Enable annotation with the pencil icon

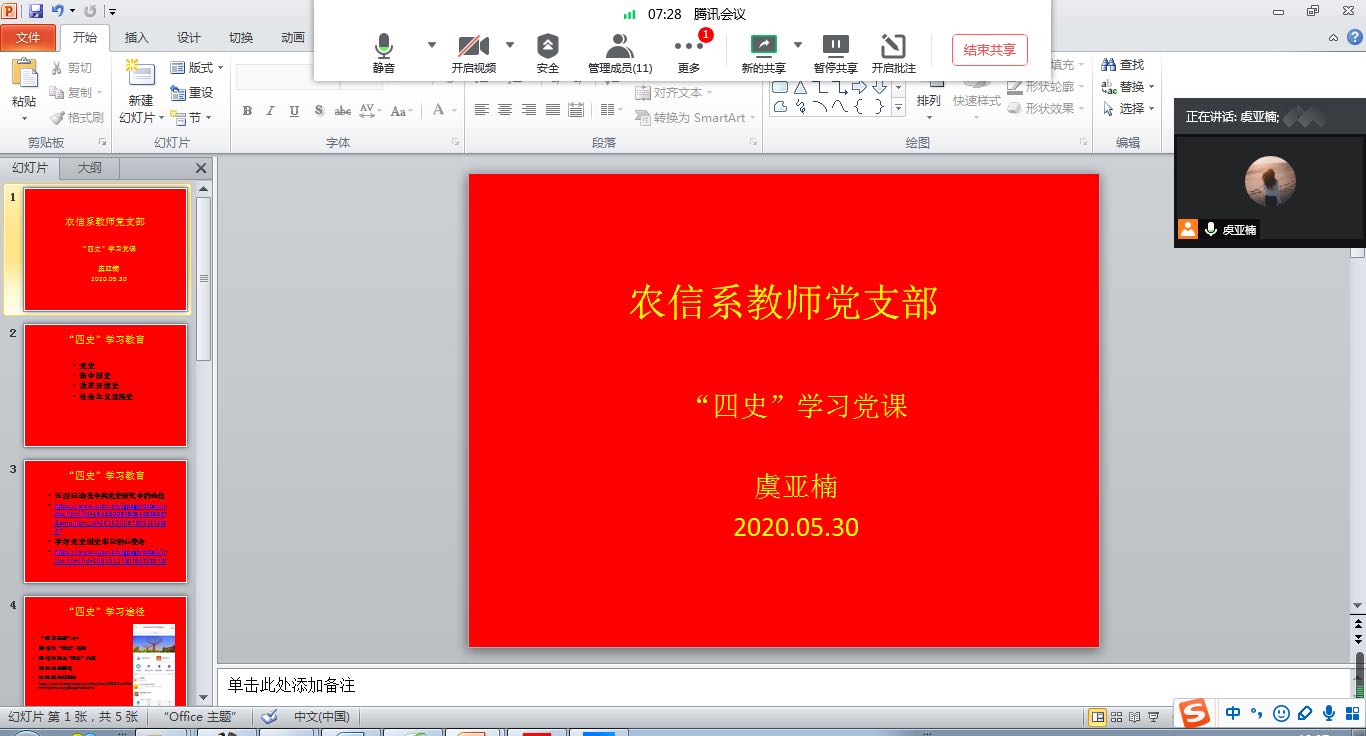click(x=893, y=52)
